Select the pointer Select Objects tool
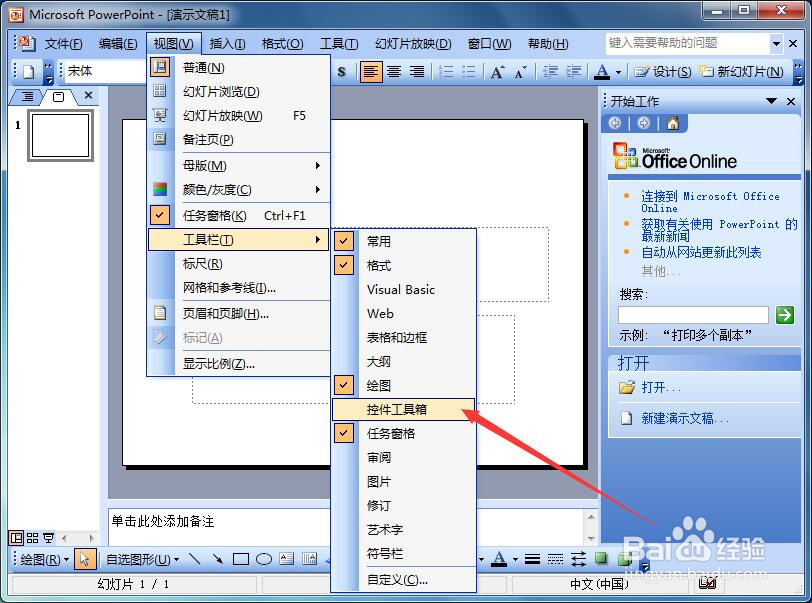The height and width of the screenshot is (603, 812). [x=85, y=559]
